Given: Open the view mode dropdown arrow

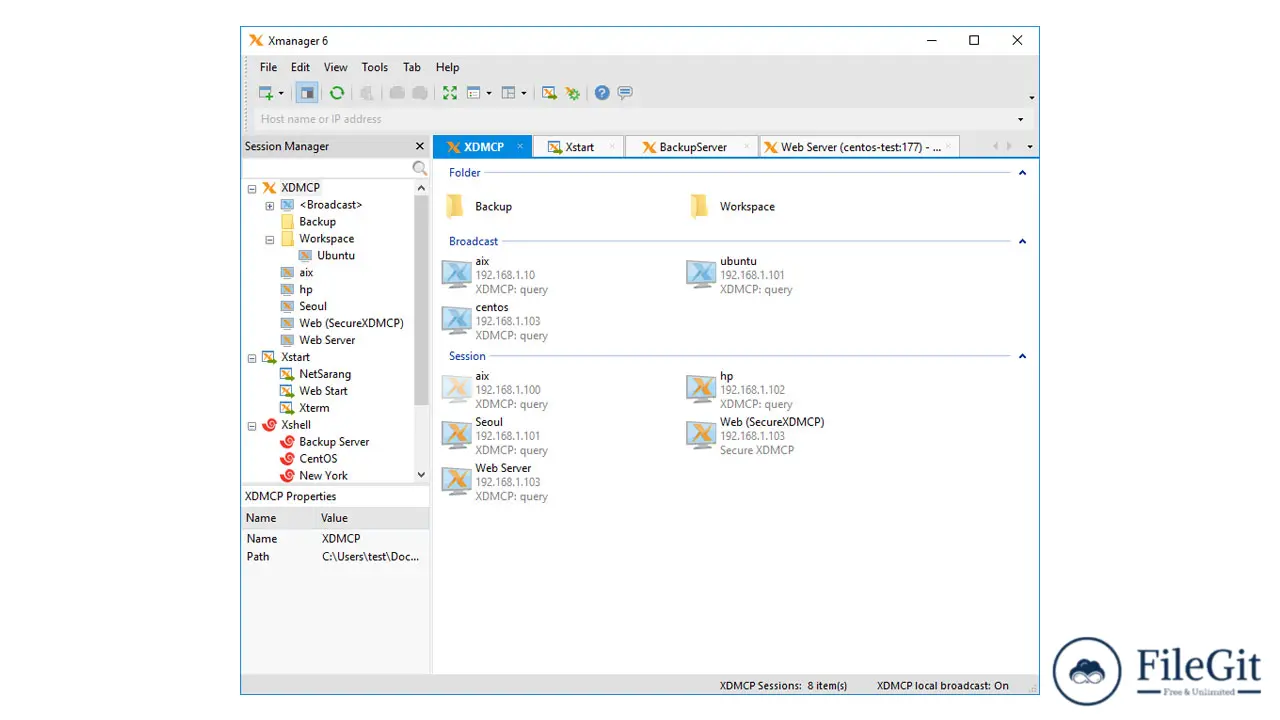Looking at the screenshot, I should (x=489, y=93).
